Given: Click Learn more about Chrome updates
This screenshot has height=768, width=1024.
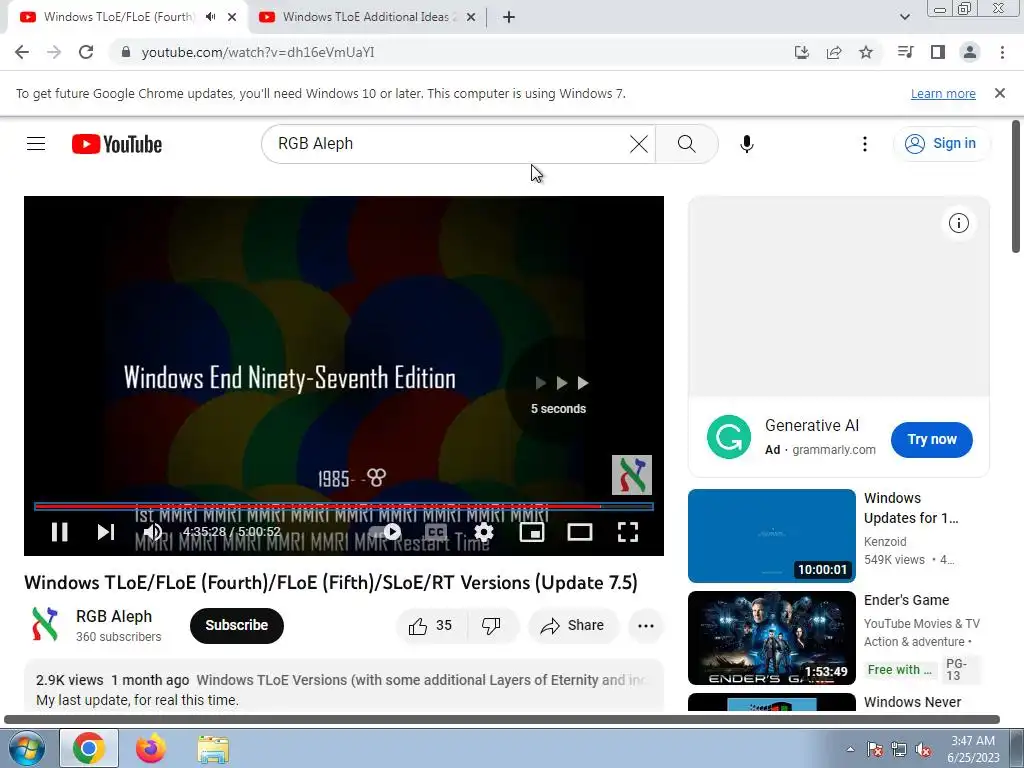Looking at the screenshot, I should click(943, 93).
